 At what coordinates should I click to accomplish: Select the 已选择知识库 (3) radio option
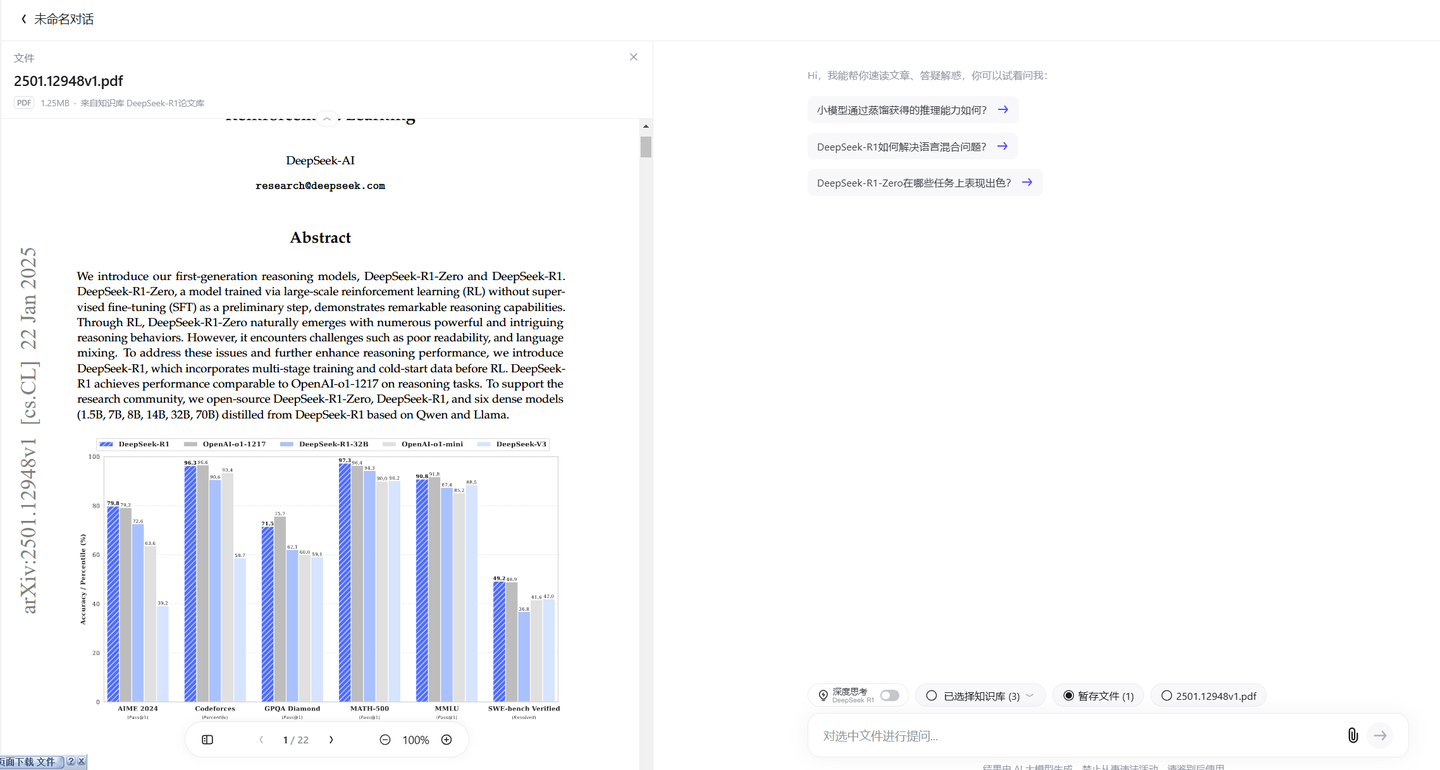tap(931, 696)
